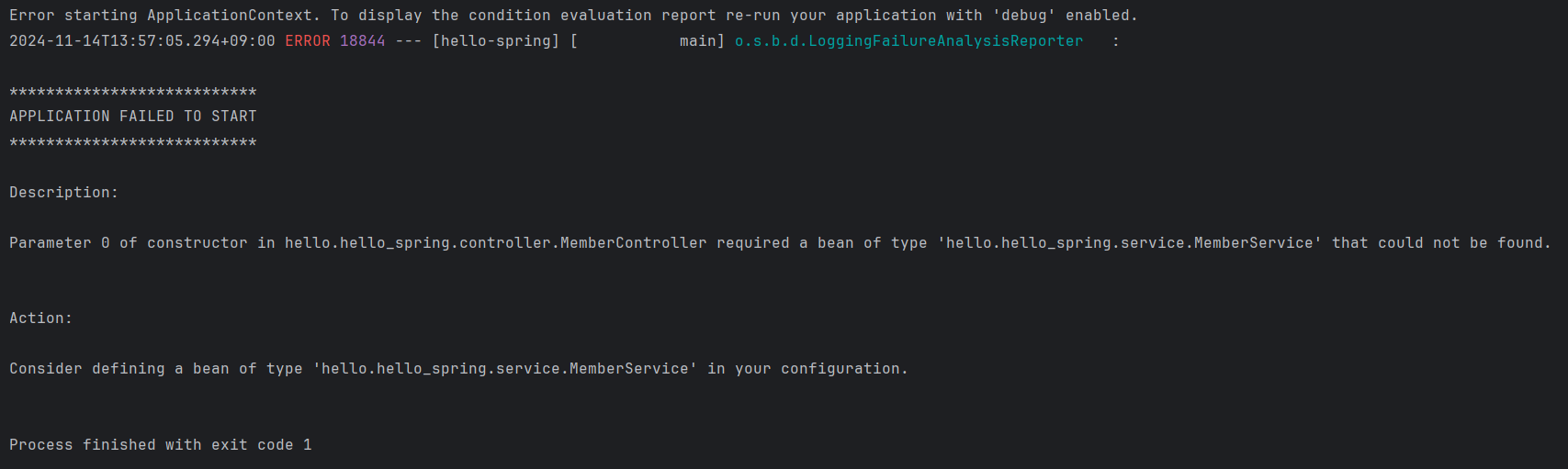This screenshot has height=469, width=1568.
Task: Click 'Process finished with exit code 1'
Action: click(160, 445)
